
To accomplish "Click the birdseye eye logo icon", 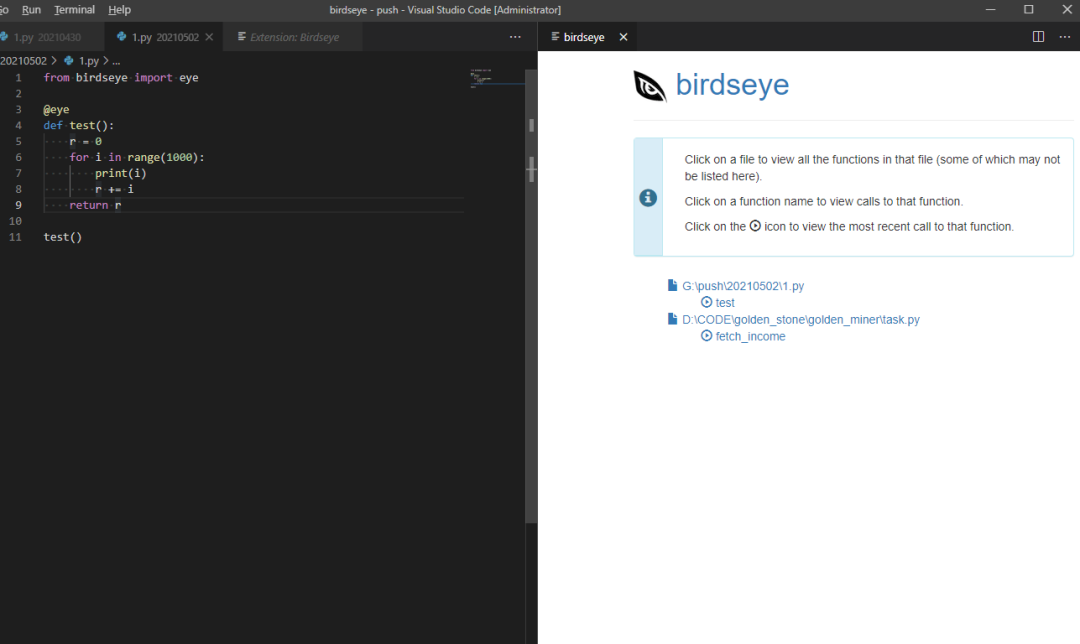I will tap(650, 86).
